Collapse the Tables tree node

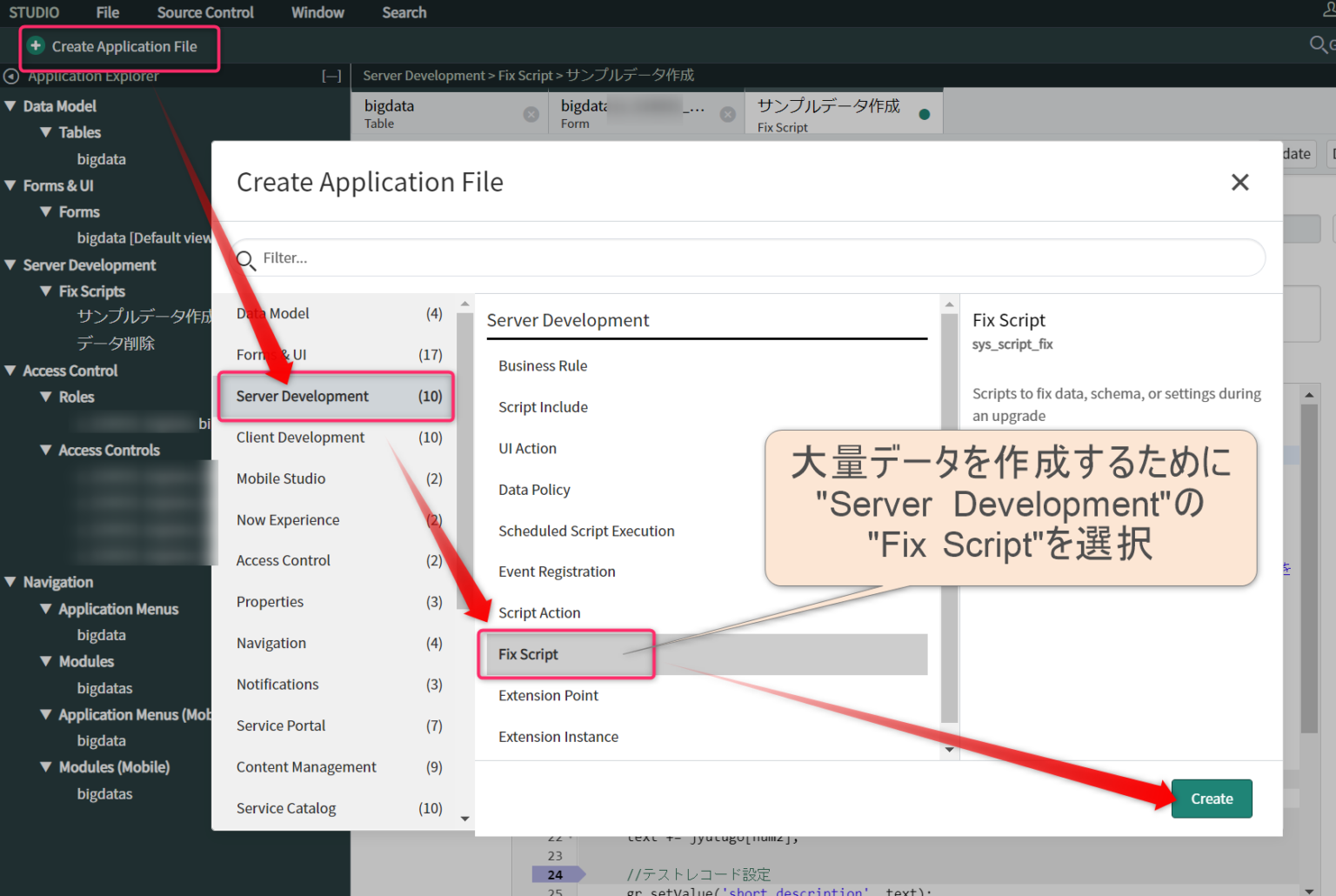click(46, 131)
